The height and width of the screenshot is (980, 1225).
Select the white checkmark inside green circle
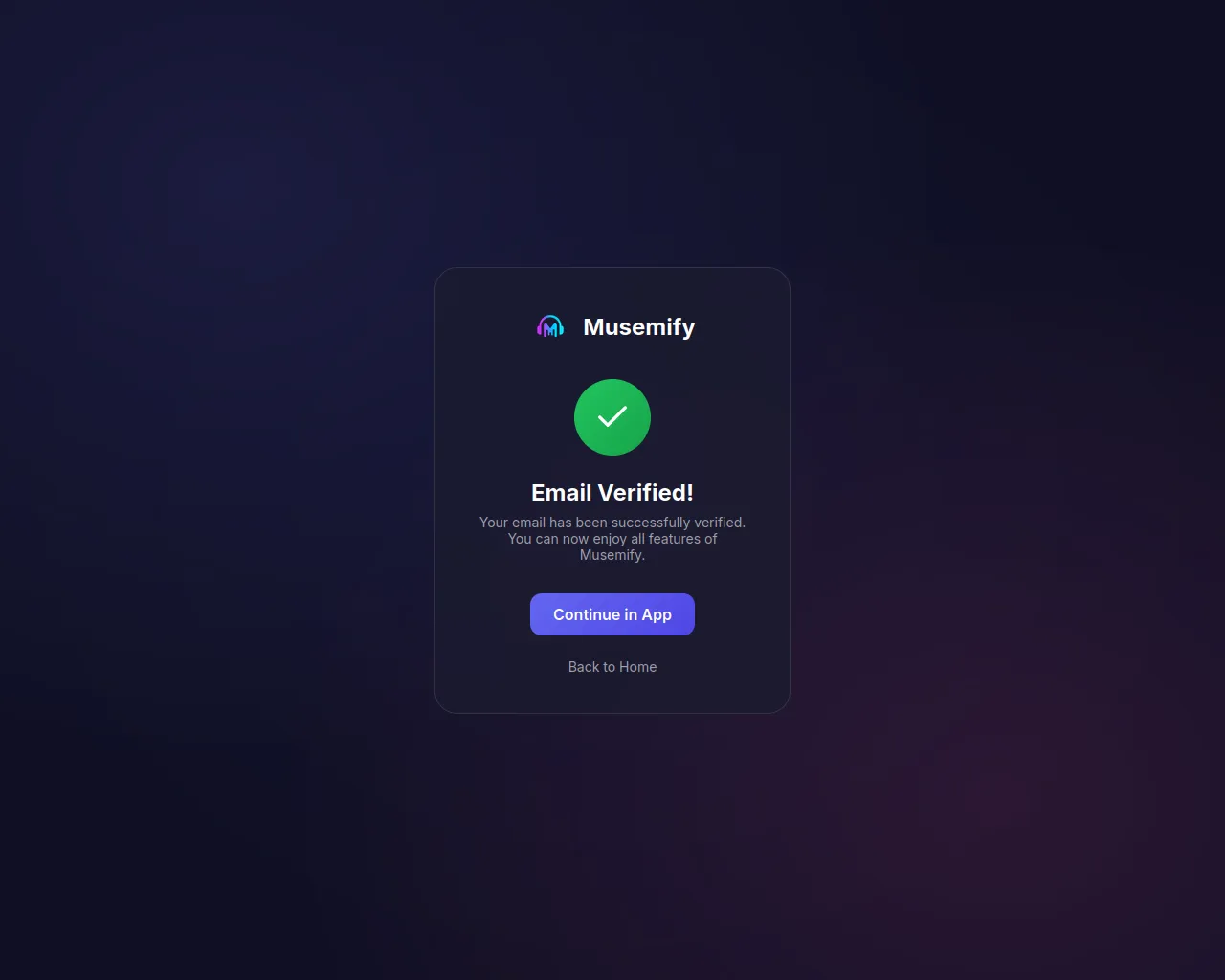point(612,416)
